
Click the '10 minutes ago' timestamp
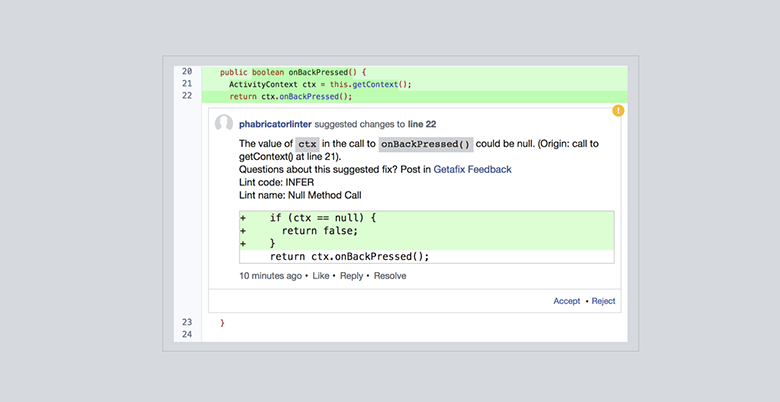[x=271, y=276]
